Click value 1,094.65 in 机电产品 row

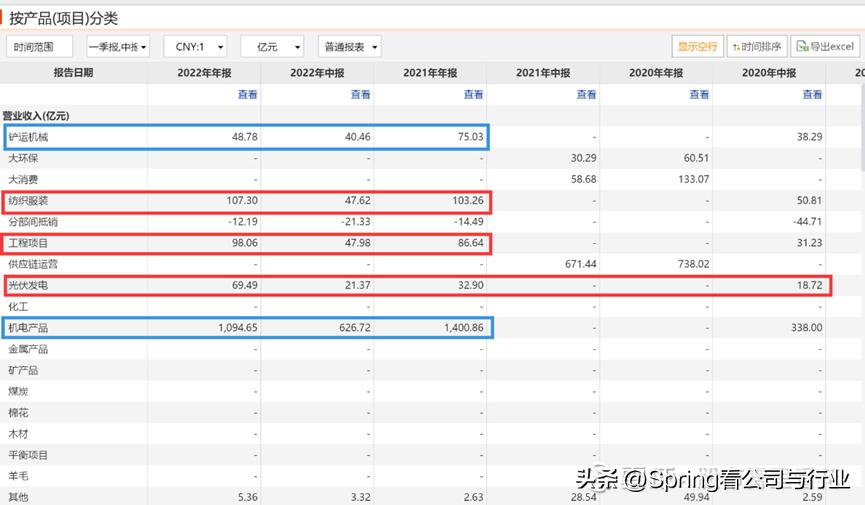coord(238,328)
